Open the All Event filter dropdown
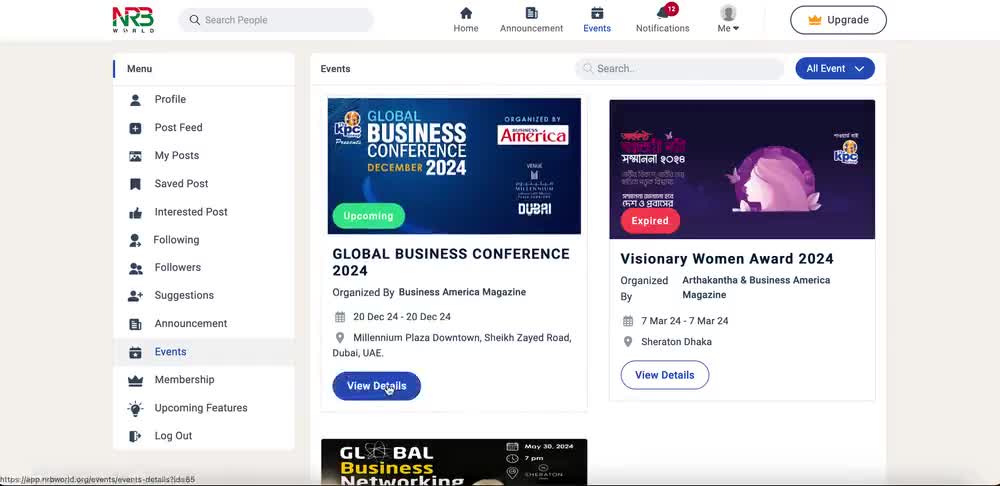The width and height of the screenshot is (1000, 486). point(835,68)
